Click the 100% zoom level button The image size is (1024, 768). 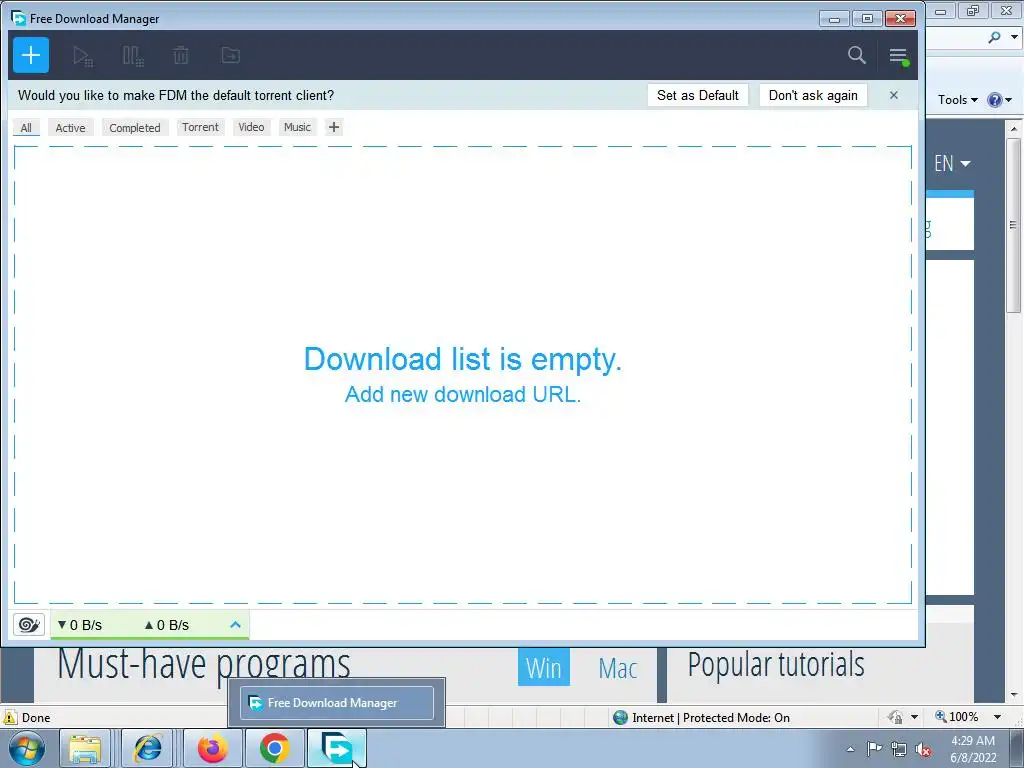tap(957, 716)
